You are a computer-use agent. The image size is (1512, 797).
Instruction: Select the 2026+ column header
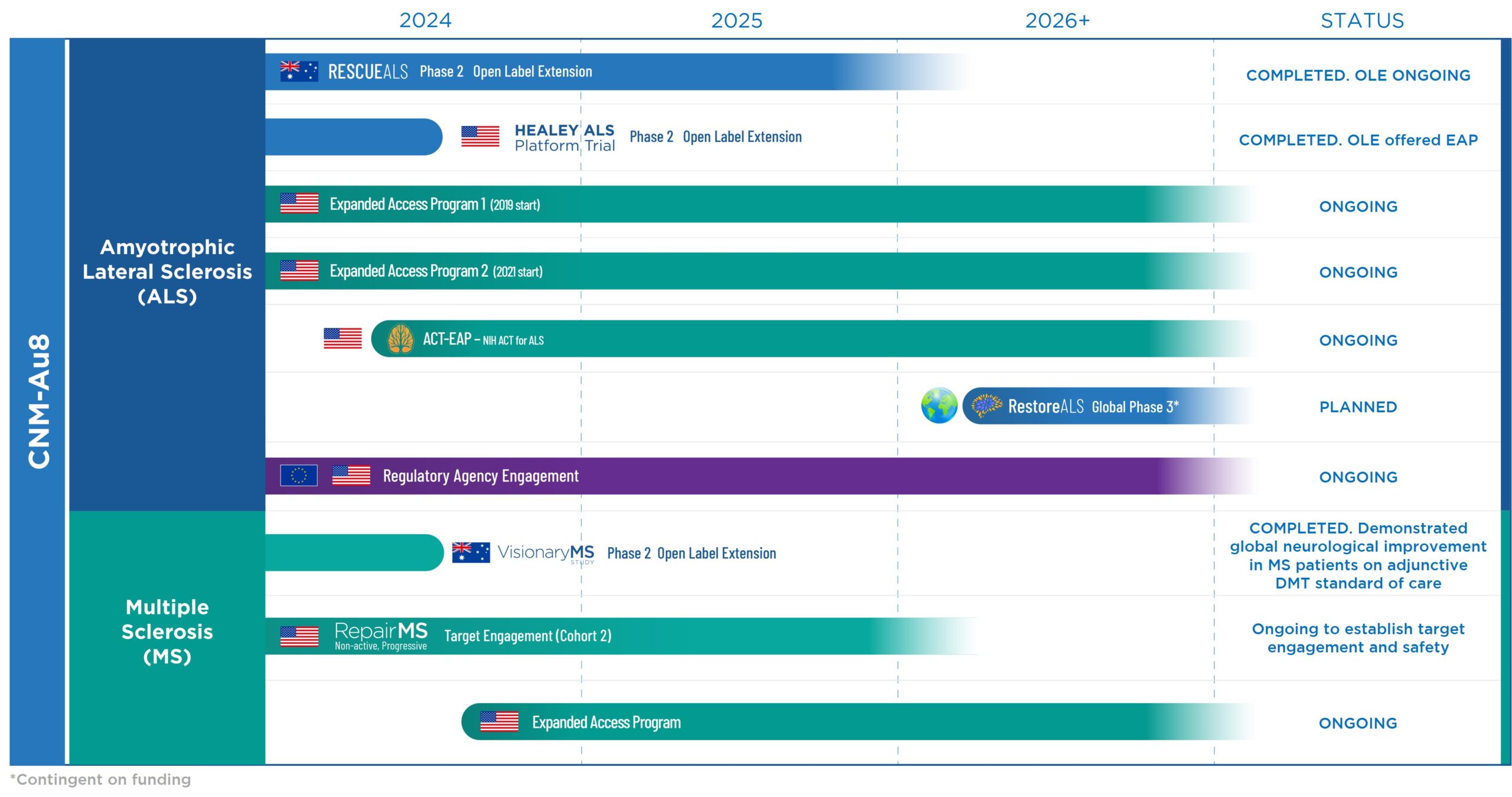point(1057,21)
